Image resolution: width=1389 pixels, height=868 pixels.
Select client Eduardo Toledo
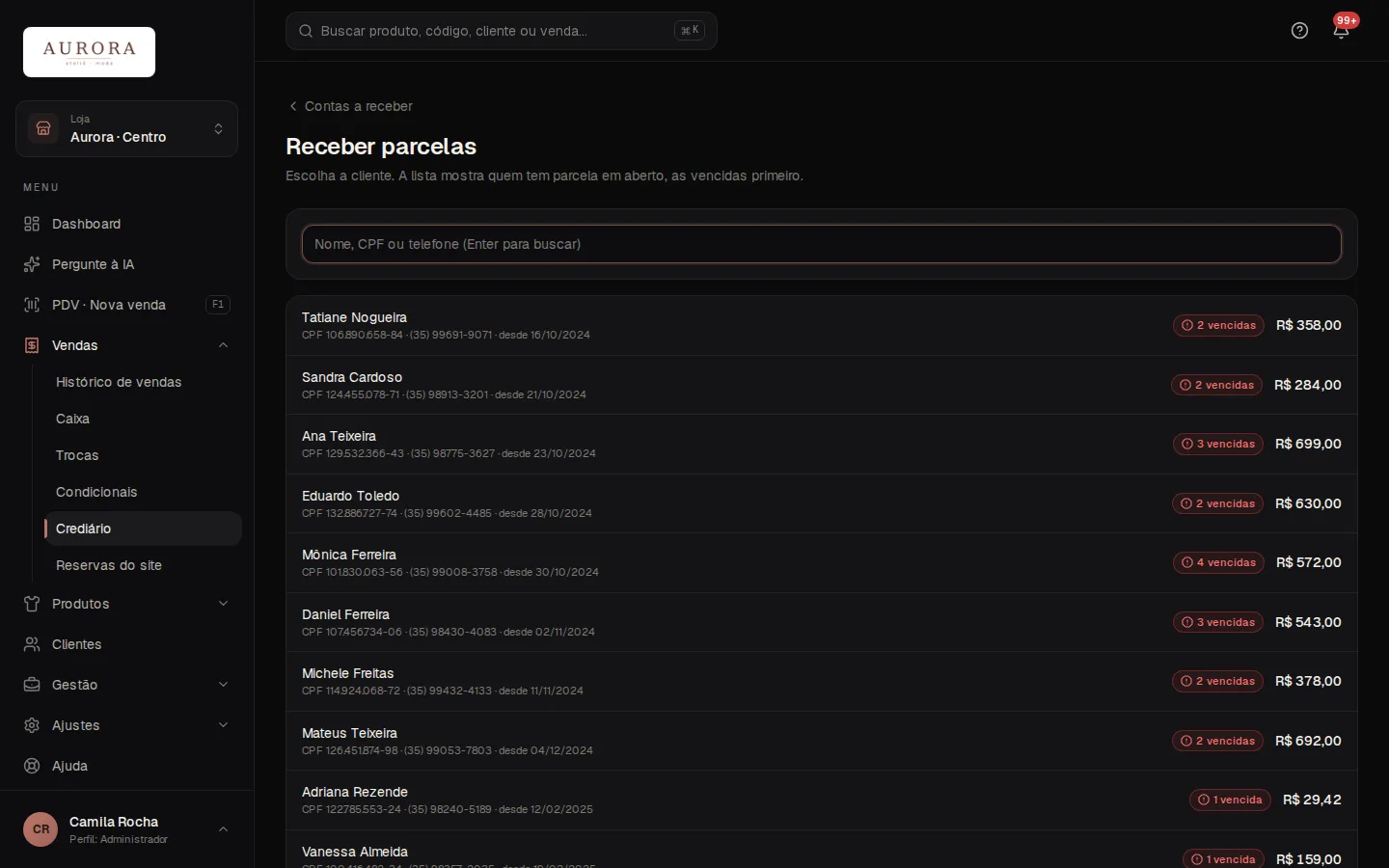point(822,503)
